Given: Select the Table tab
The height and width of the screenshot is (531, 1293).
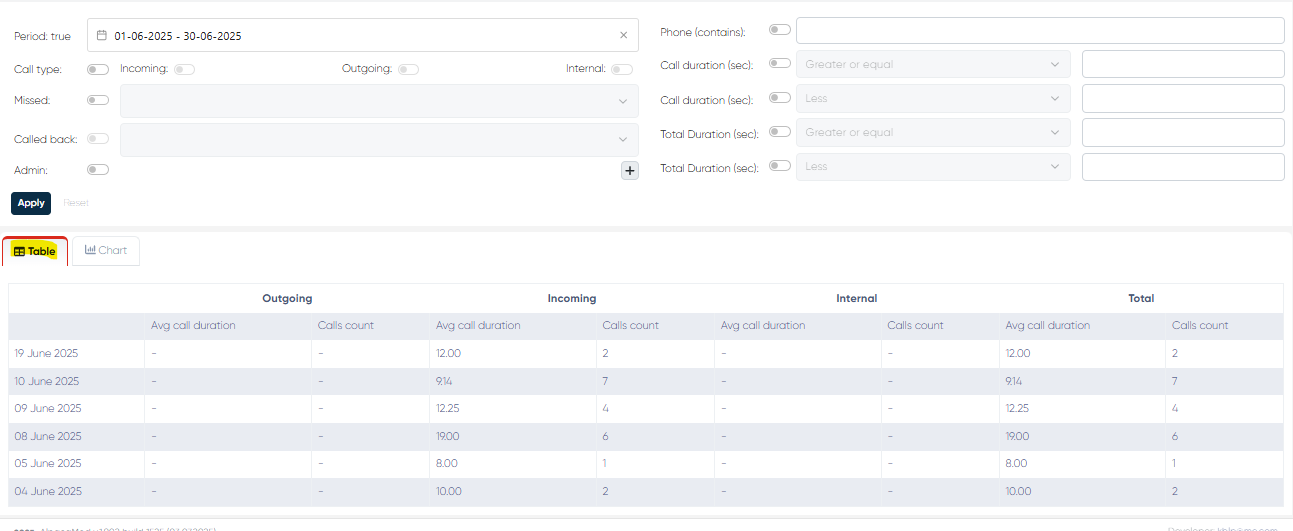Looking at the screenshot, I should tap(35, 252).
